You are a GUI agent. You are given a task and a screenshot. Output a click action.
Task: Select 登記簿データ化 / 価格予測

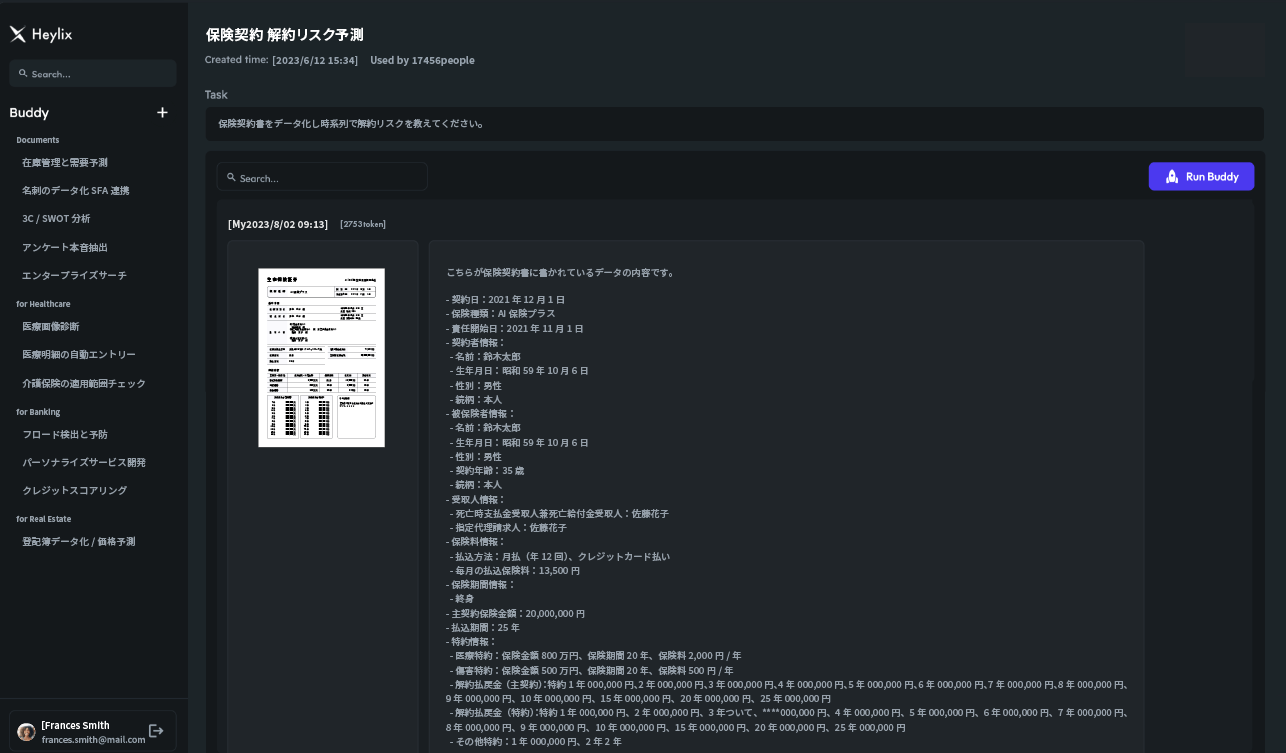tap(79, 541)
